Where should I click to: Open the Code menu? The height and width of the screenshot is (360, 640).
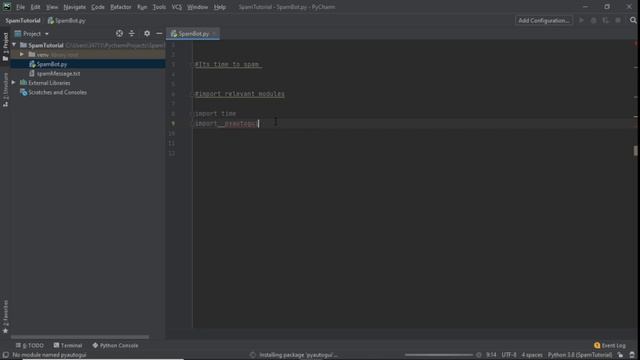[x=98, y=7]
